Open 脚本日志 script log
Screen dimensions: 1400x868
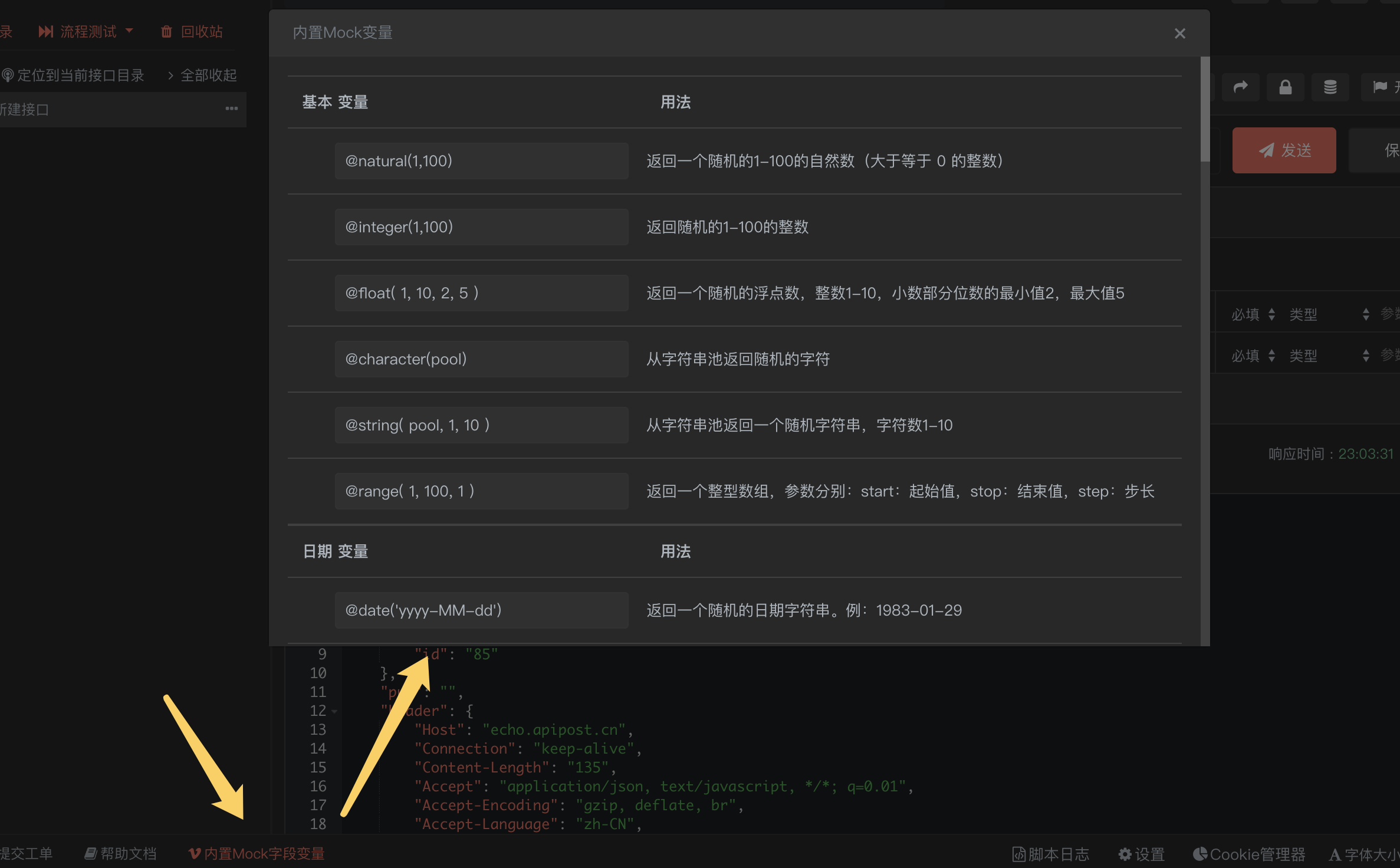tap(1050, 854)
